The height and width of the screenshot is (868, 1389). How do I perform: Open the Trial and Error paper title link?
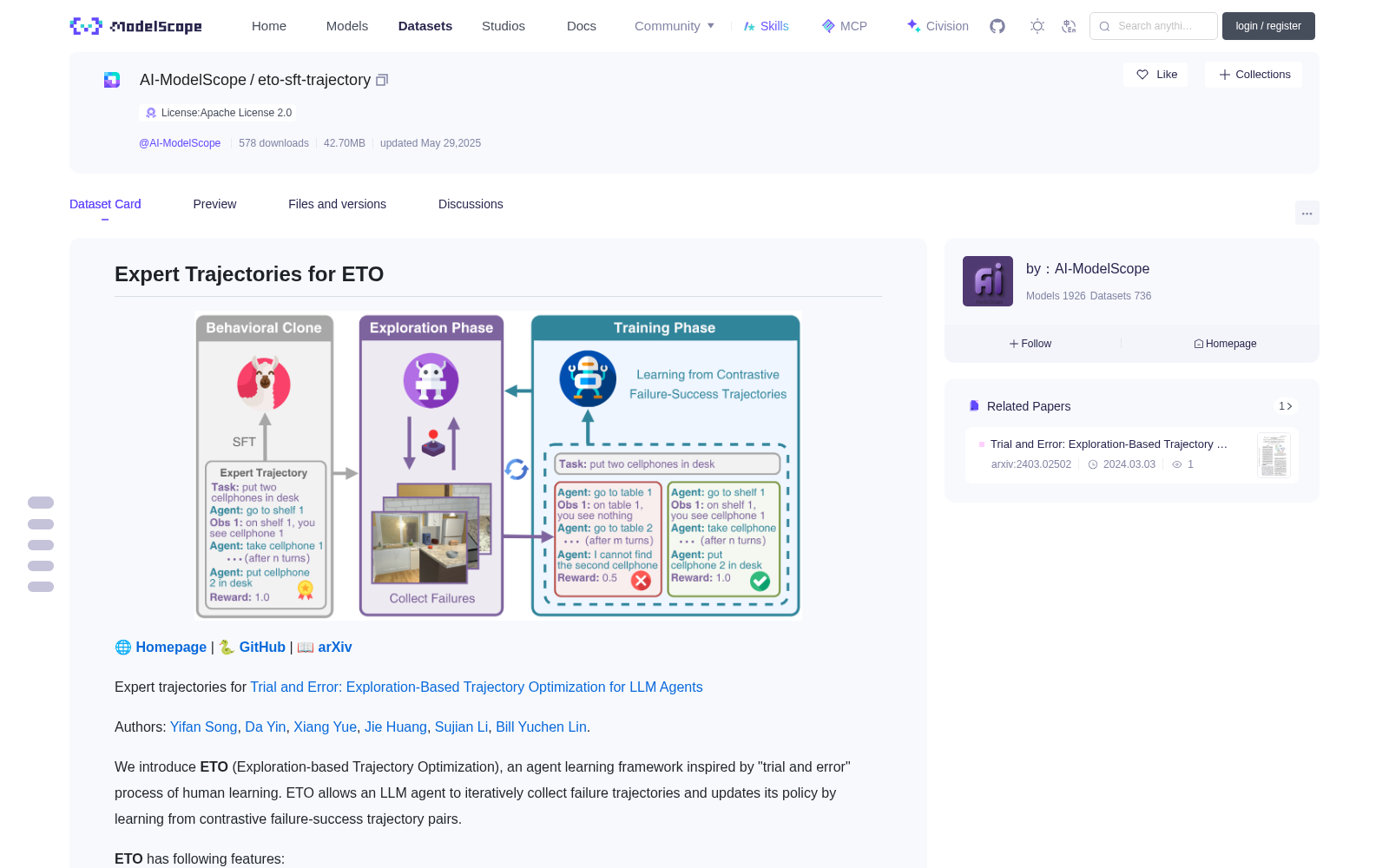[477, 687]
